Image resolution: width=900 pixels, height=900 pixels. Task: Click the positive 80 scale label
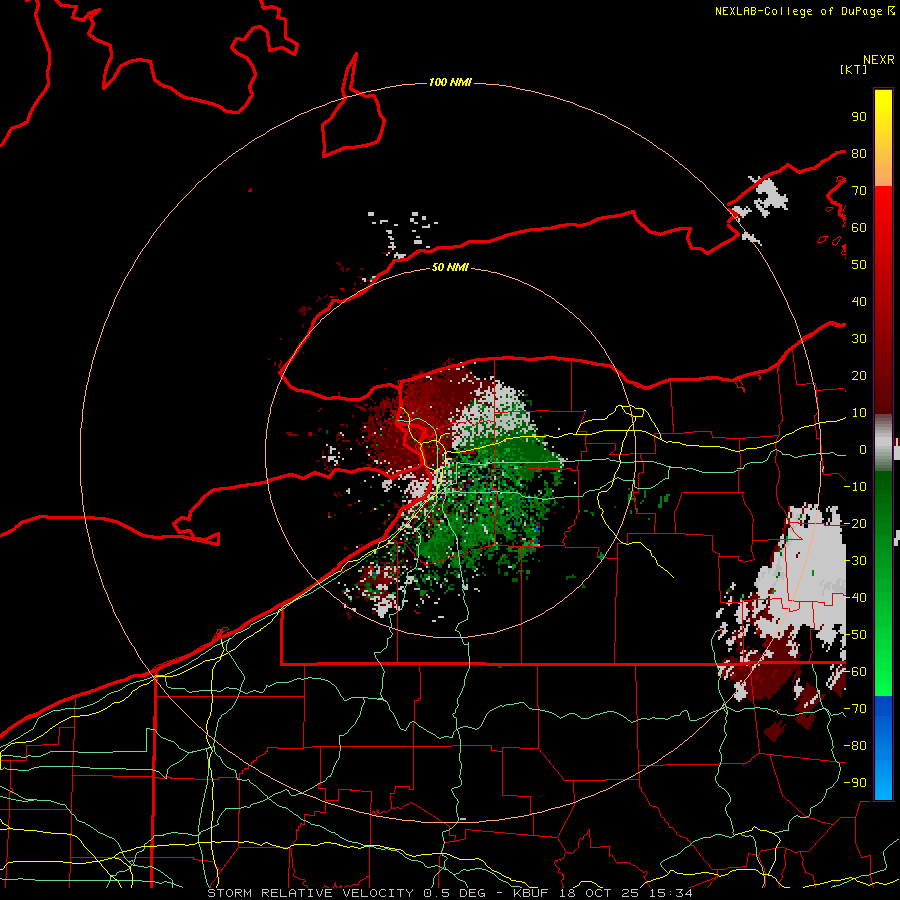859,153
